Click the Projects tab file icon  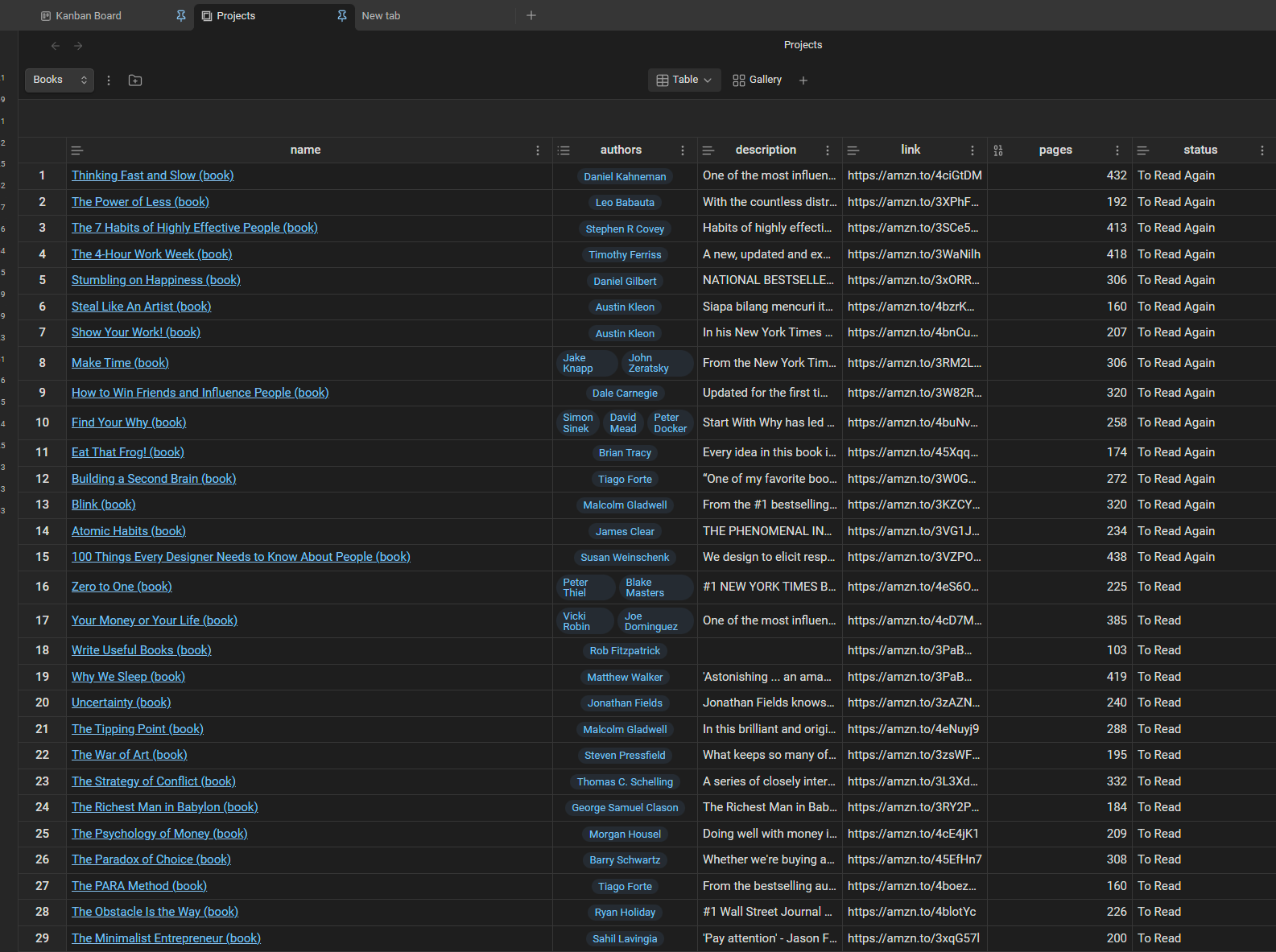point(207,16)
